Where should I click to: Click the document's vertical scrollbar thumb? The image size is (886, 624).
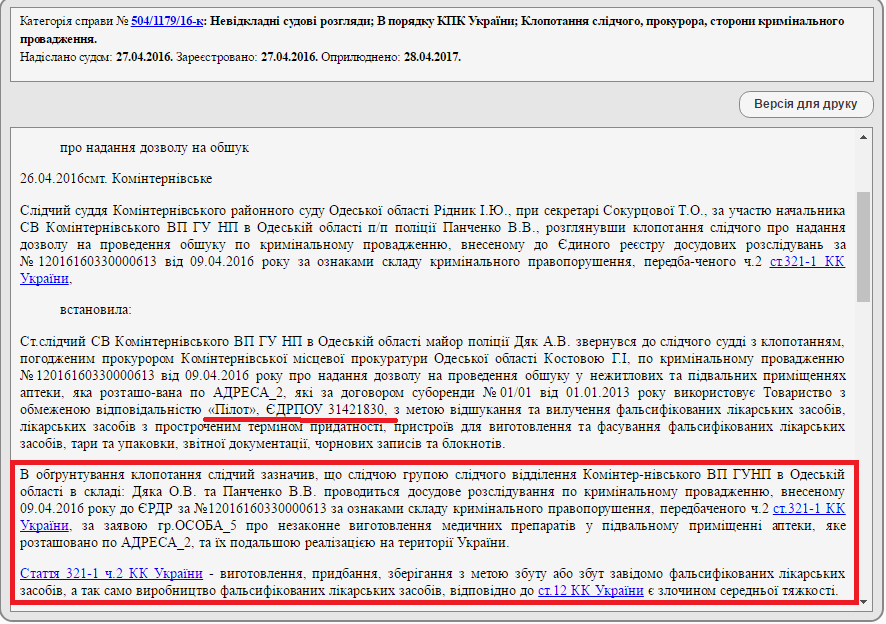click(x=863, y=245)
